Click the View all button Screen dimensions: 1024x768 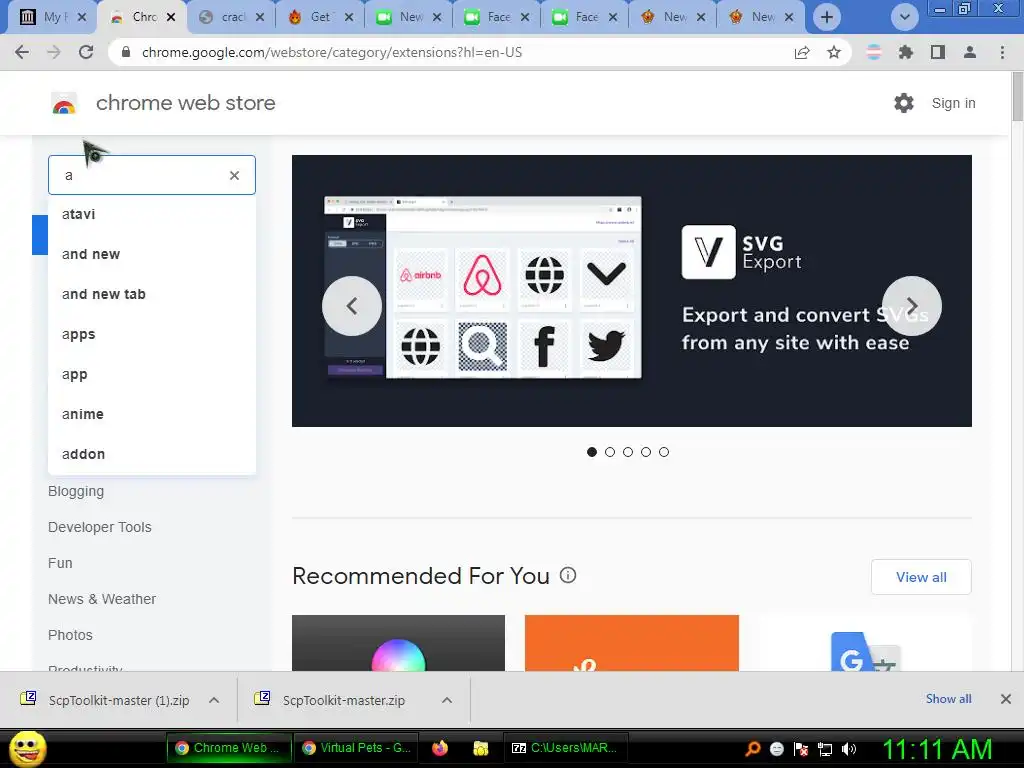point(921,577)
